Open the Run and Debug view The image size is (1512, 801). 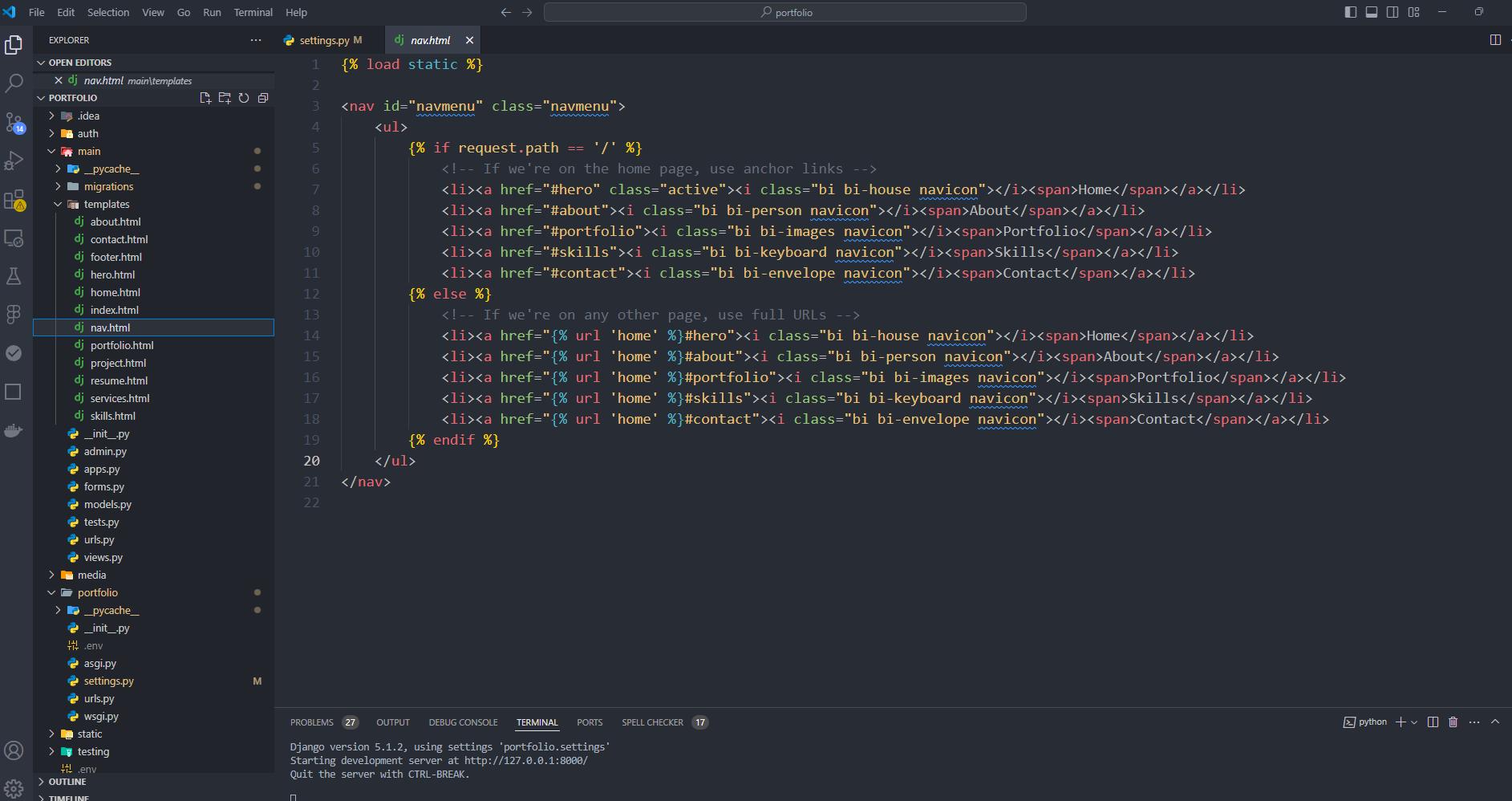coord(14,161)
